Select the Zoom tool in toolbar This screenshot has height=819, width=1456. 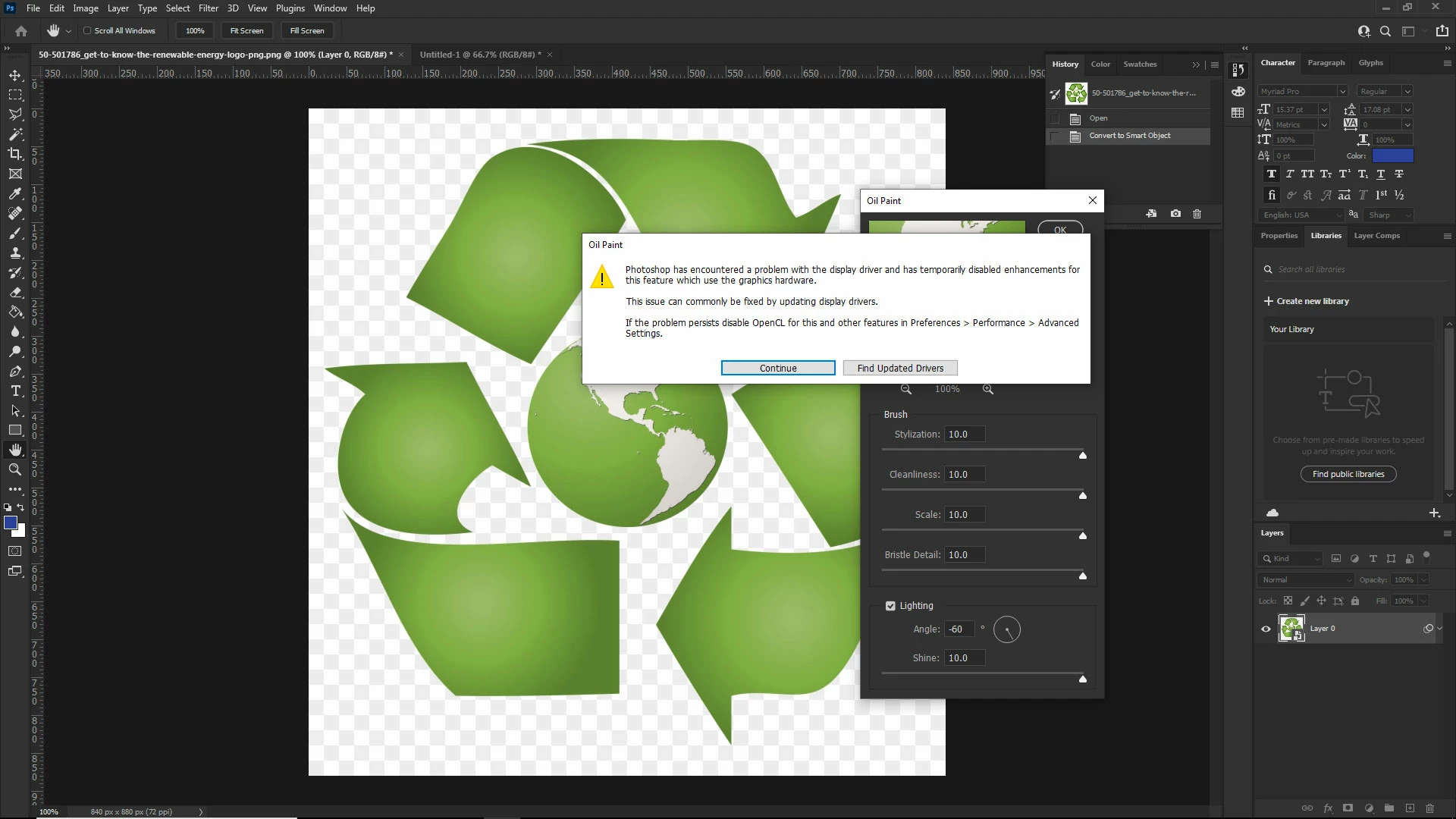tap(15, 469)
